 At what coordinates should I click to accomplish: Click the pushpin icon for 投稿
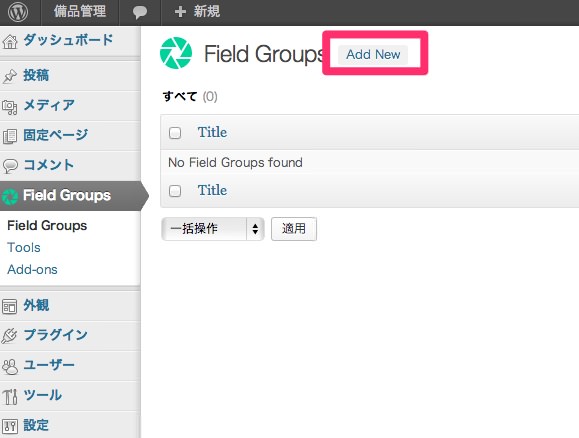10,76
